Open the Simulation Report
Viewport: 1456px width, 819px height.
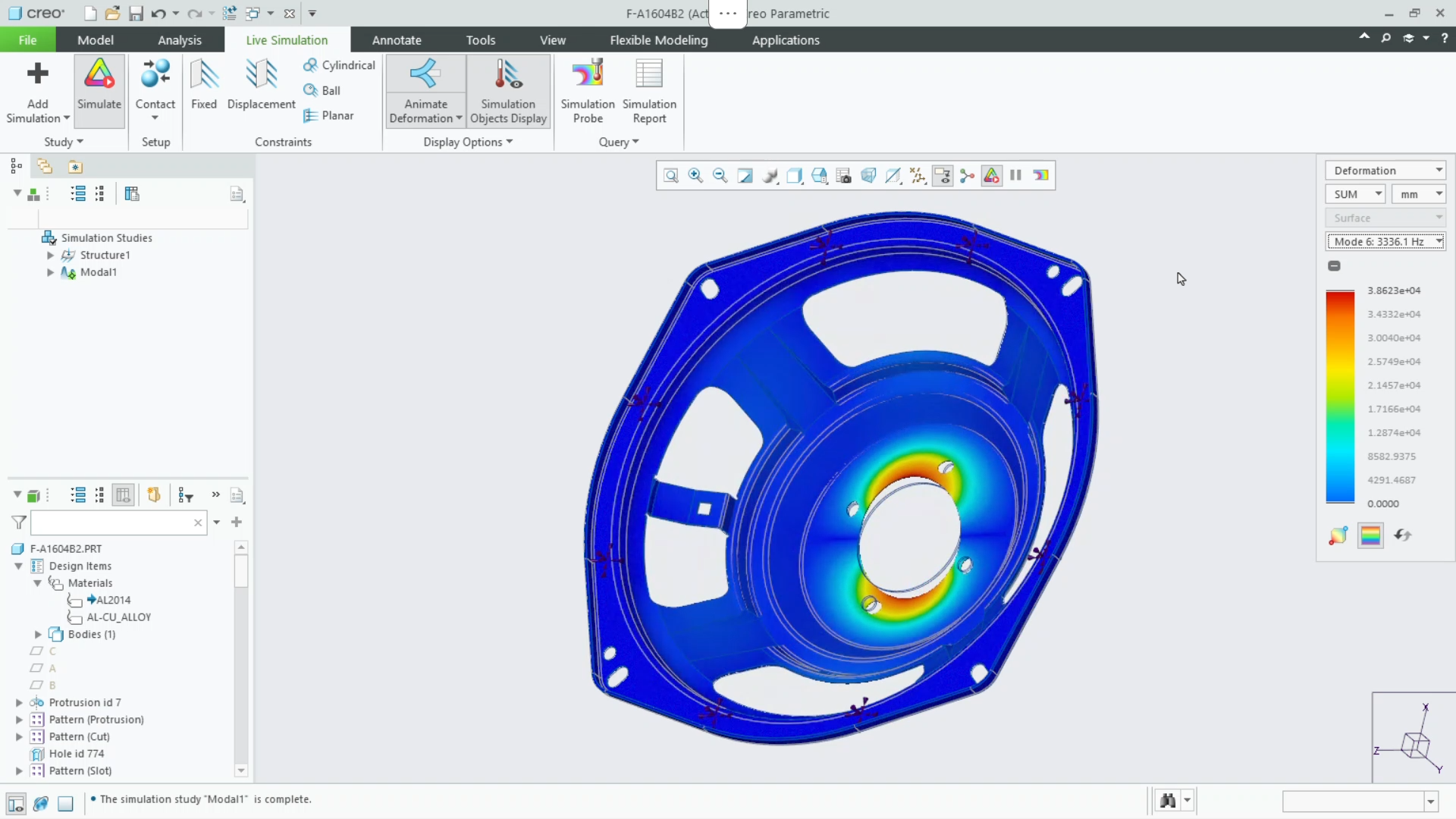(649, 91)
